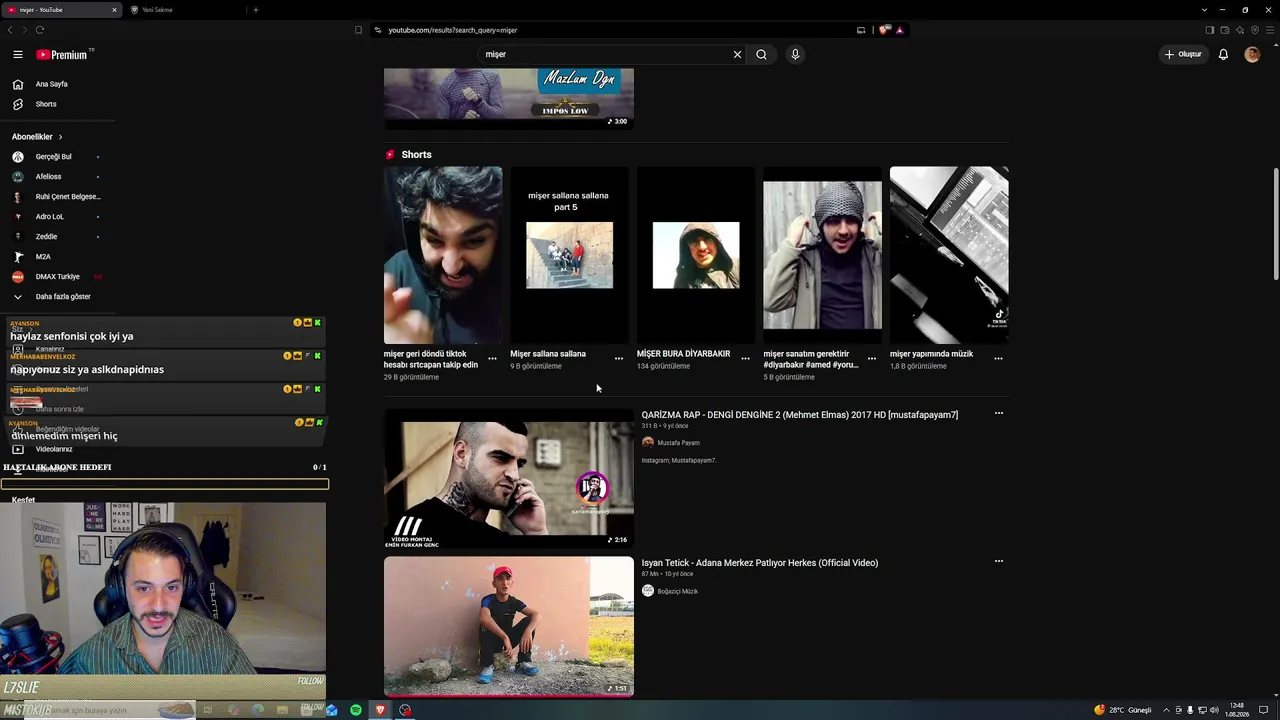Screen dimensions: 1280x720
Task: Click the Oluştur create button
Action: pyautogui.click(x=1182, y=55)
